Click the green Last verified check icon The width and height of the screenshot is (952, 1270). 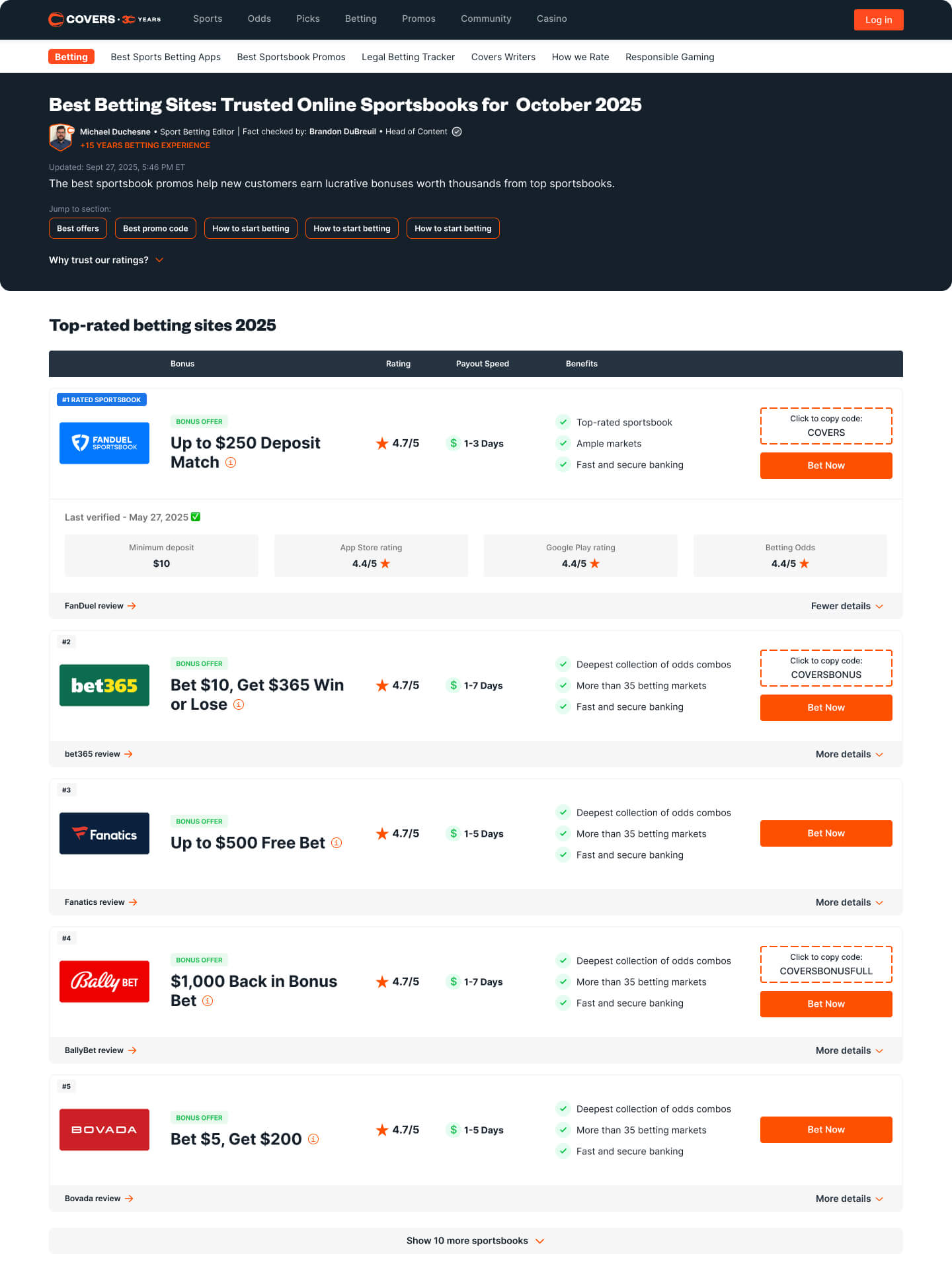[x=196, y=517]
